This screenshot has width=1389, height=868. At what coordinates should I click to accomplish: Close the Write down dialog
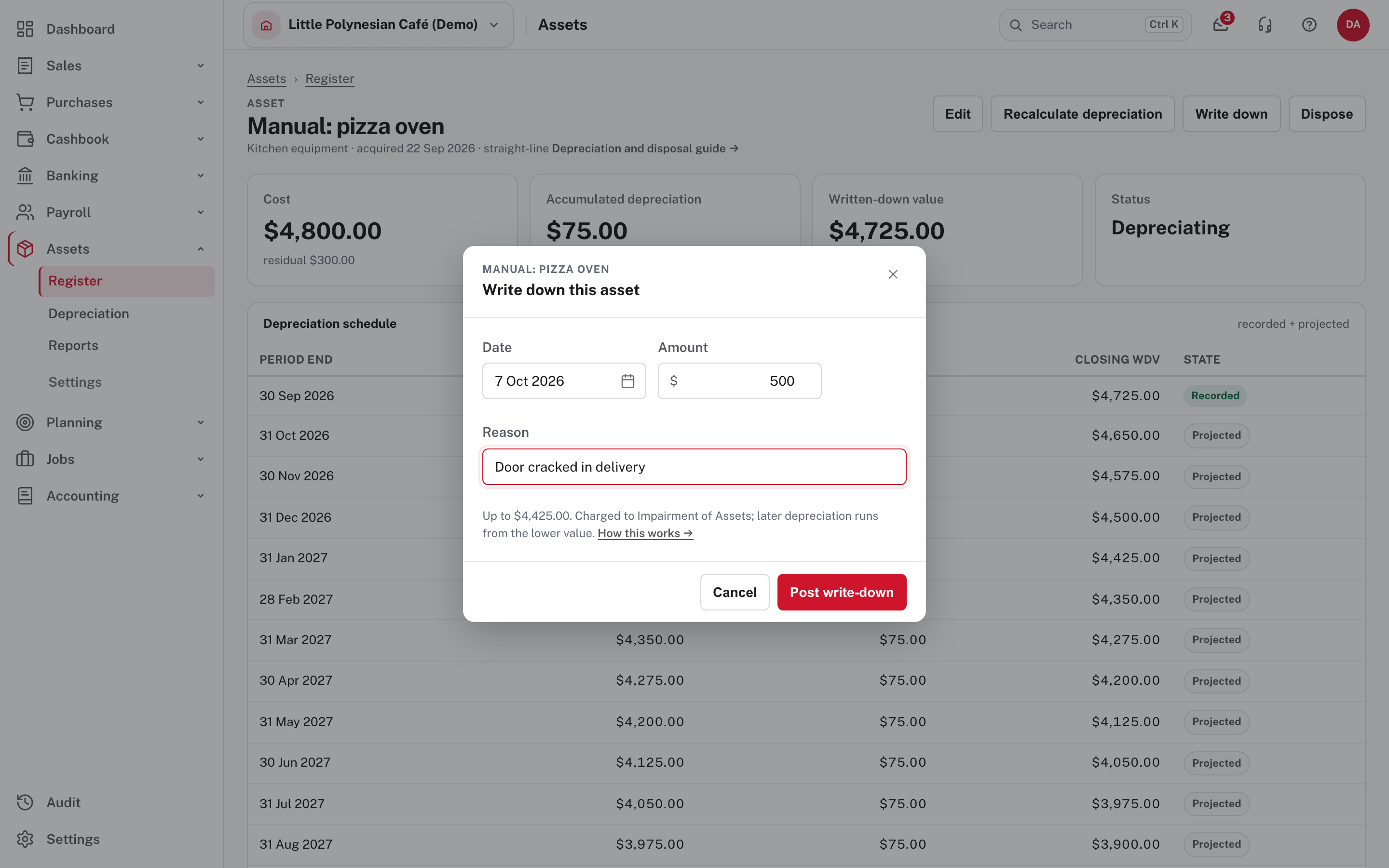(x=893, y=274)
